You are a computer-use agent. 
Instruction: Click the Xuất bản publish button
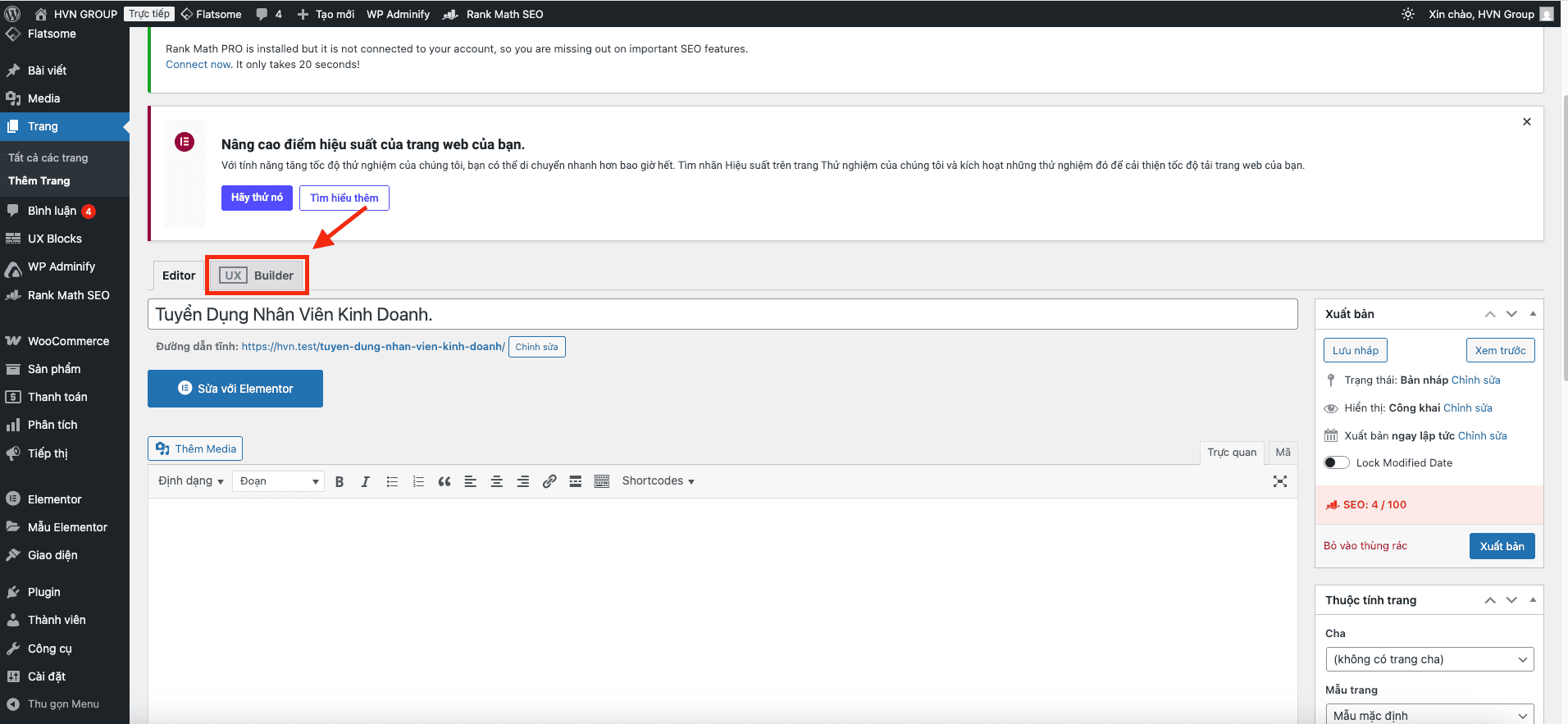pyautogui.click(x=1502, y=546)
